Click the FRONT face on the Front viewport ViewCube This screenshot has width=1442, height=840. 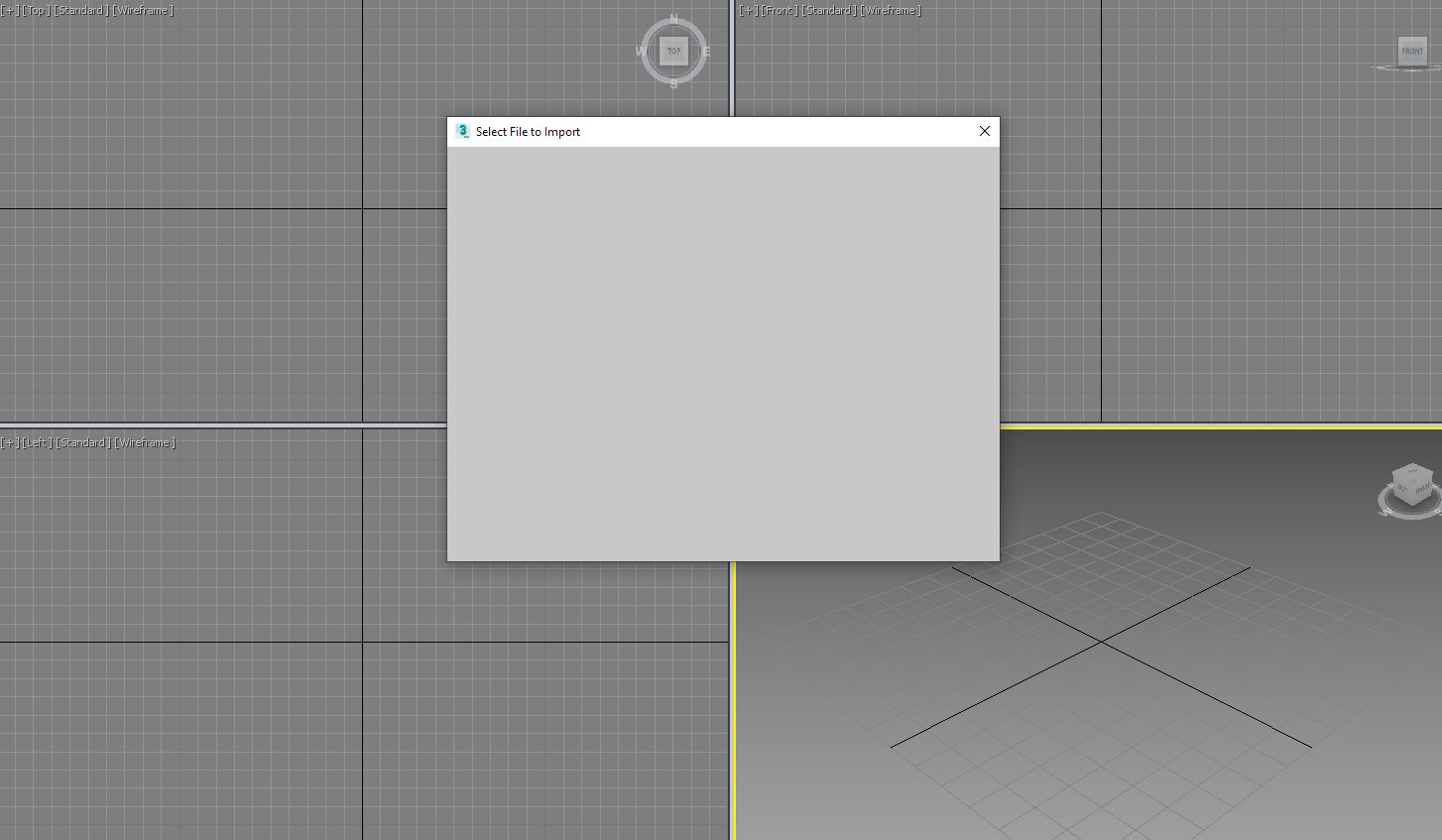coord(1412,52)
